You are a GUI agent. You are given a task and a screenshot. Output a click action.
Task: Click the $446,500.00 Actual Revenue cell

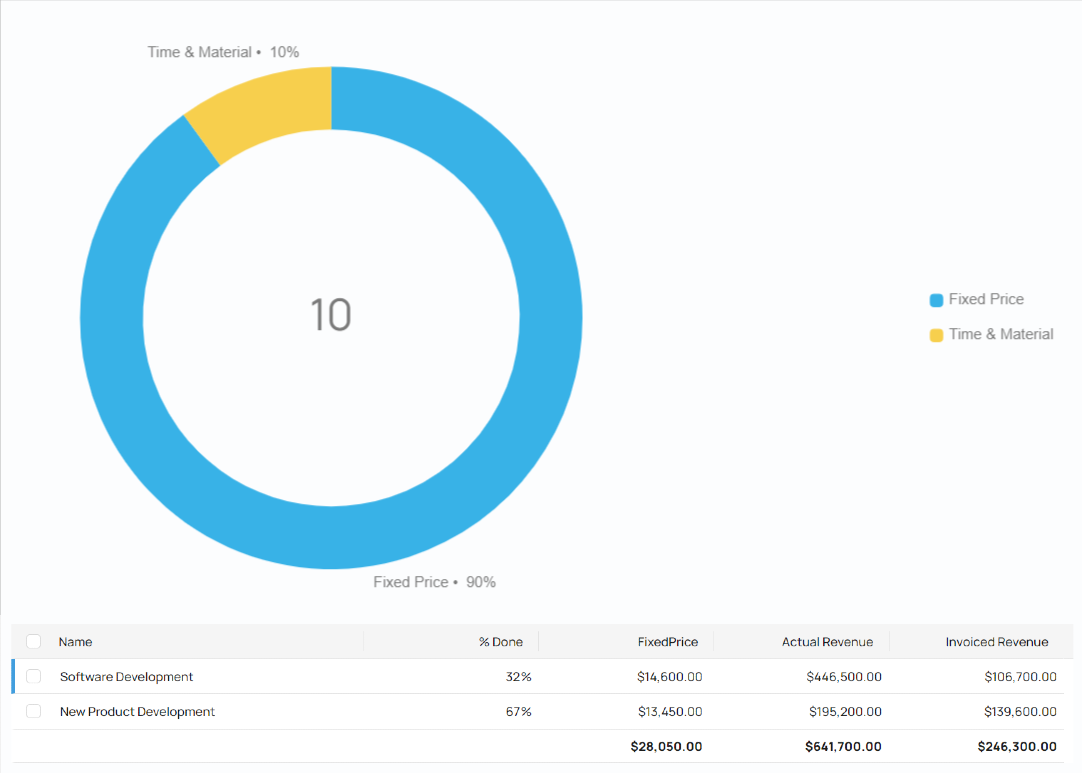pyautogui.click(x=843, y=677)
